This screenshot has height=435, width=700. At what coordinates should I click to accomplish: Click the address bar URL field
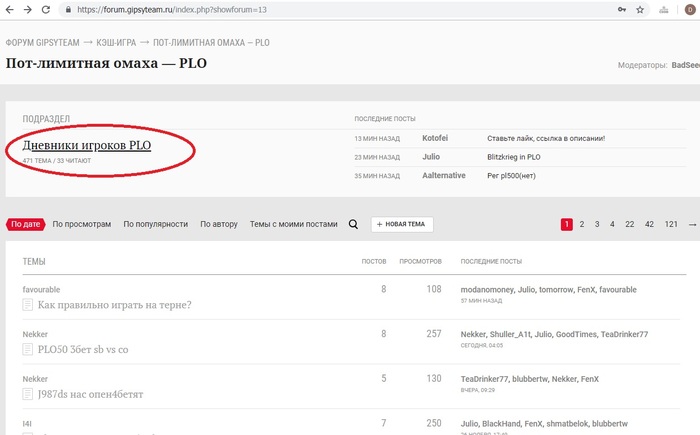[339, 9]
